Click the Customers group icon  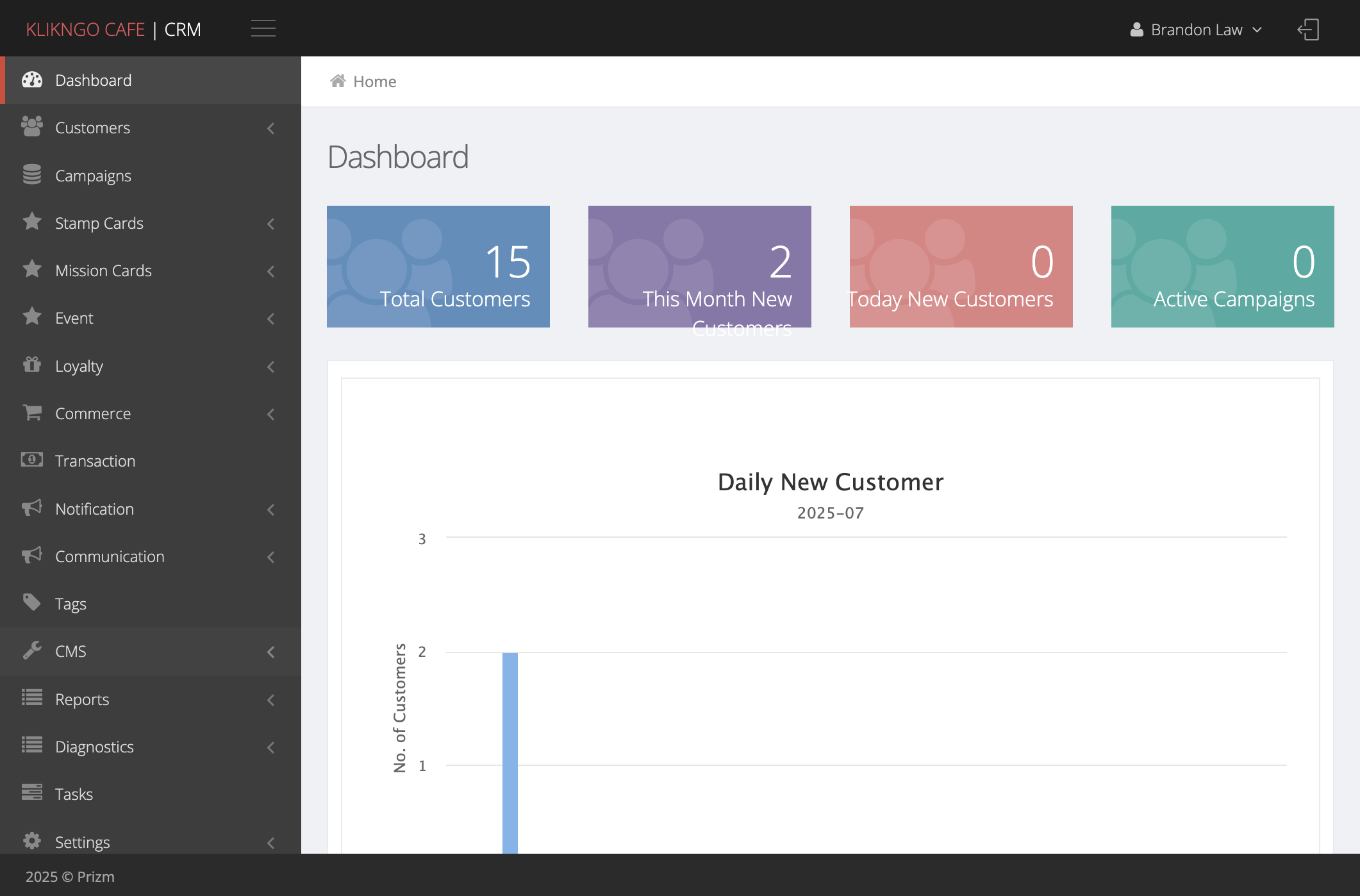[x=32, y=127]
